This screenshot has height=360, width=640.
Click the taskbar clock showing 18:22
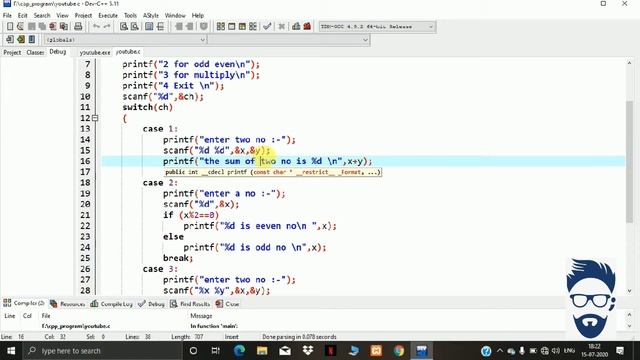tap(594, 351)
